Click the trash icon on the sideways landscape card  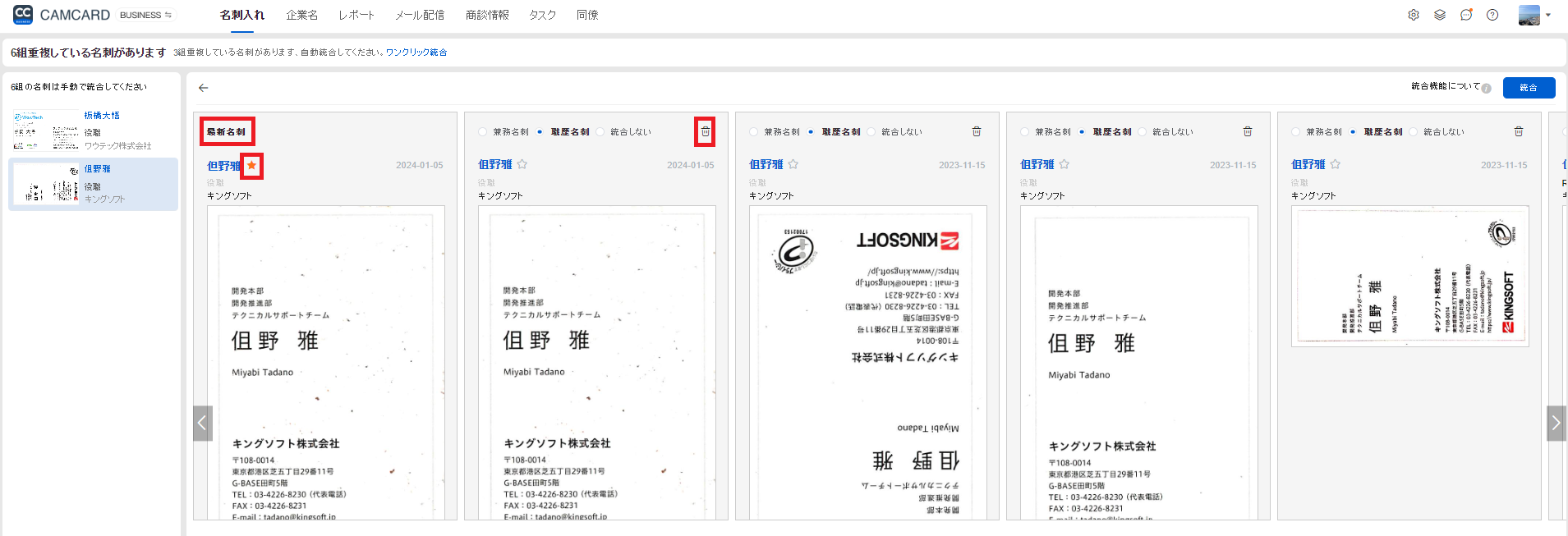tap(1519, 131)
